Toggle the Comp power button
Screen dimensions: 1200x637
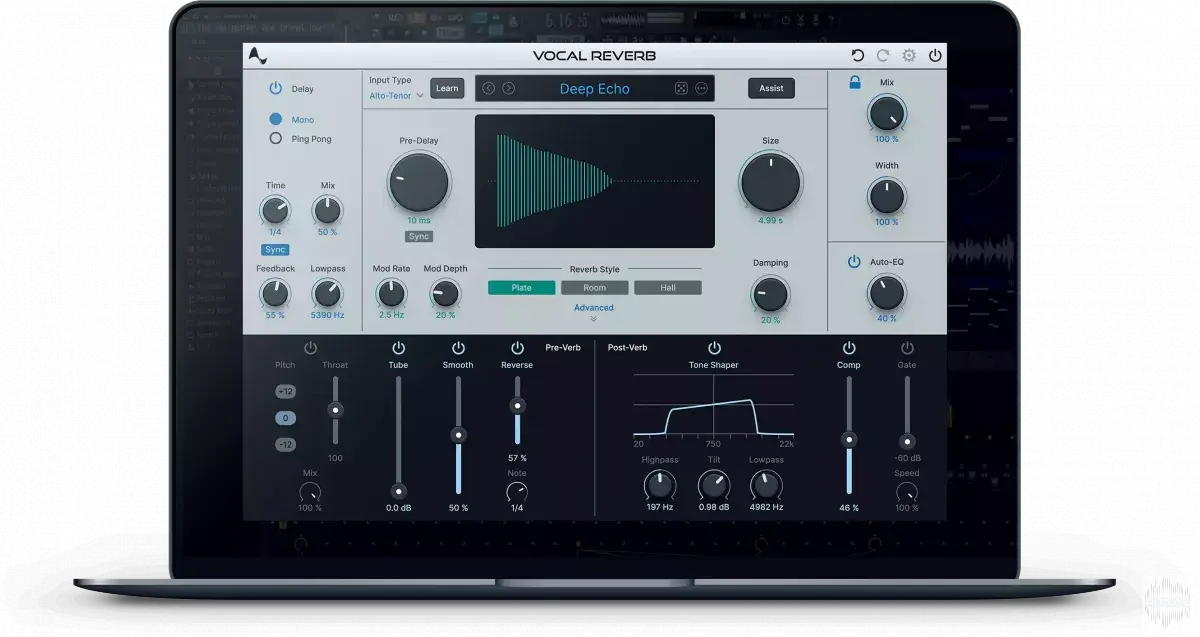click(849, 348)
